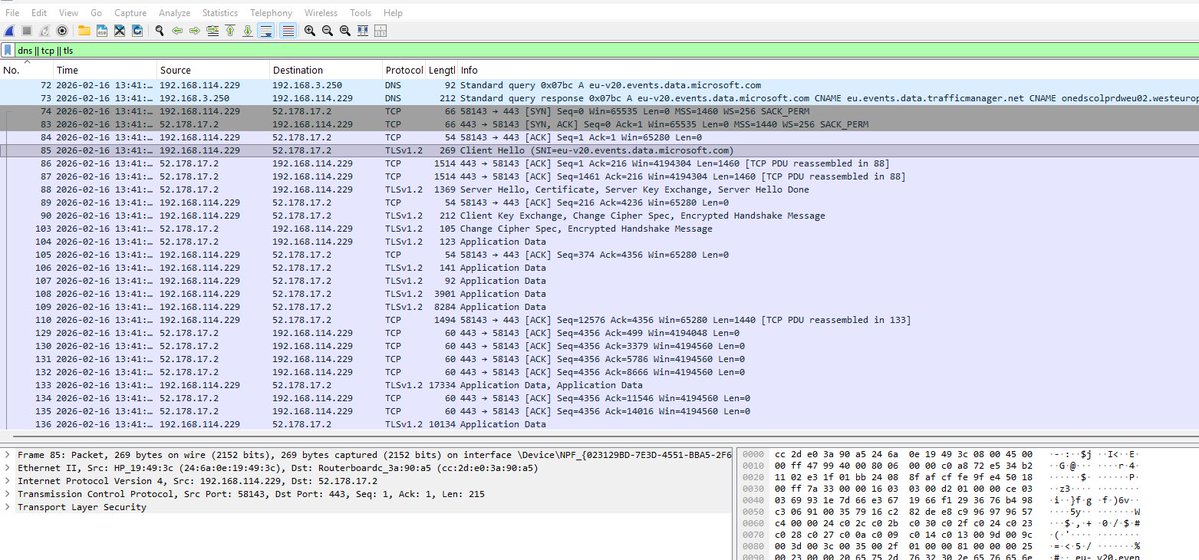Viewport: 1199px width, 560px height.
Task: Open a capture file with the folder icon
Action: 84,31
